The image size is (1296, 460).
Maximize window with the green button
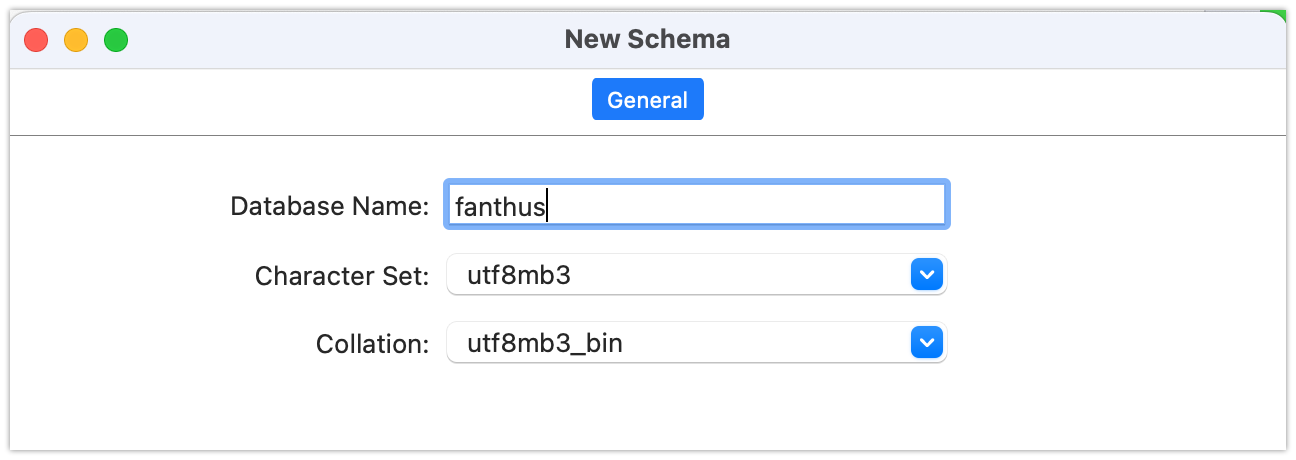coord(116,40)
